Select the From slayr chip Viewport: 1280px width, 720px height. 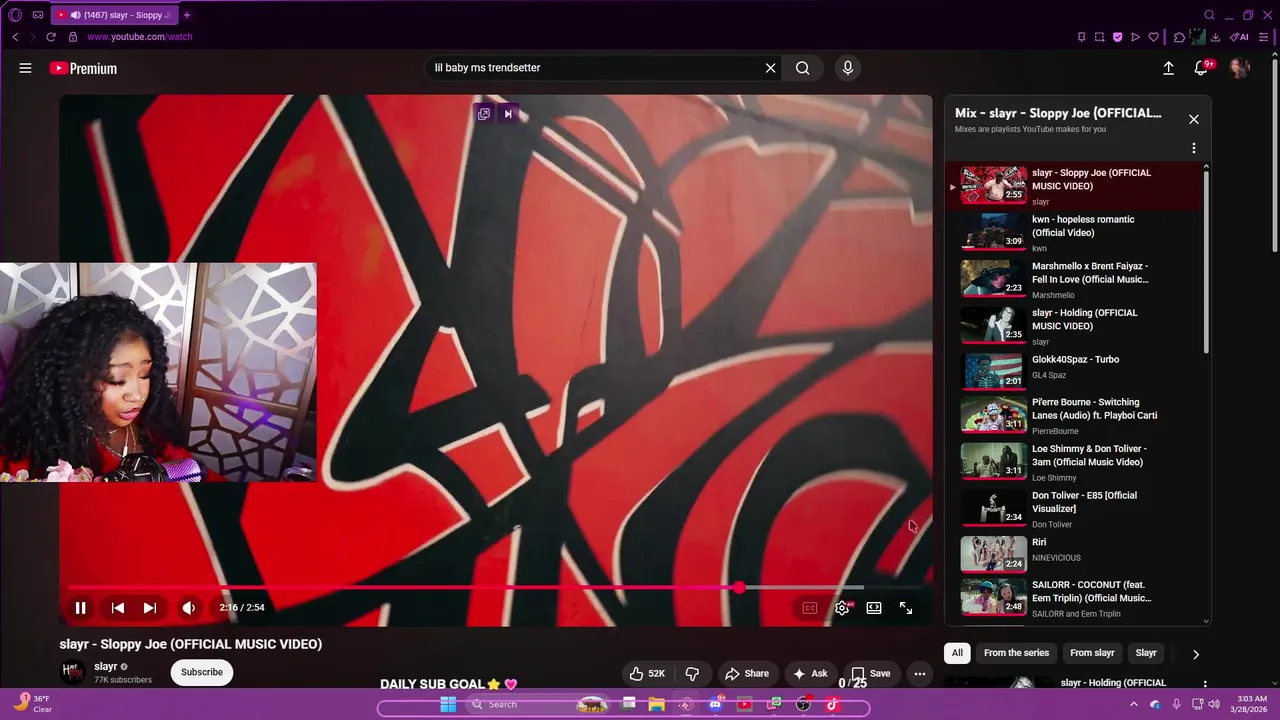tap(1092, 653)
